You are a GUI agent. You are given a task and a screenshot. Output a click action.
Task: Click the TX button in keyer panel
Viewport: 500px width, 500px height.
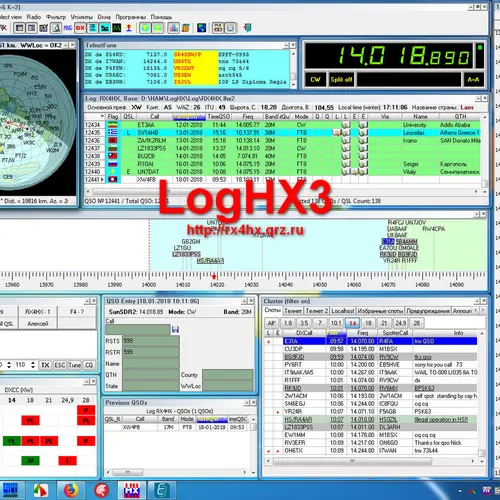[45, 365]
